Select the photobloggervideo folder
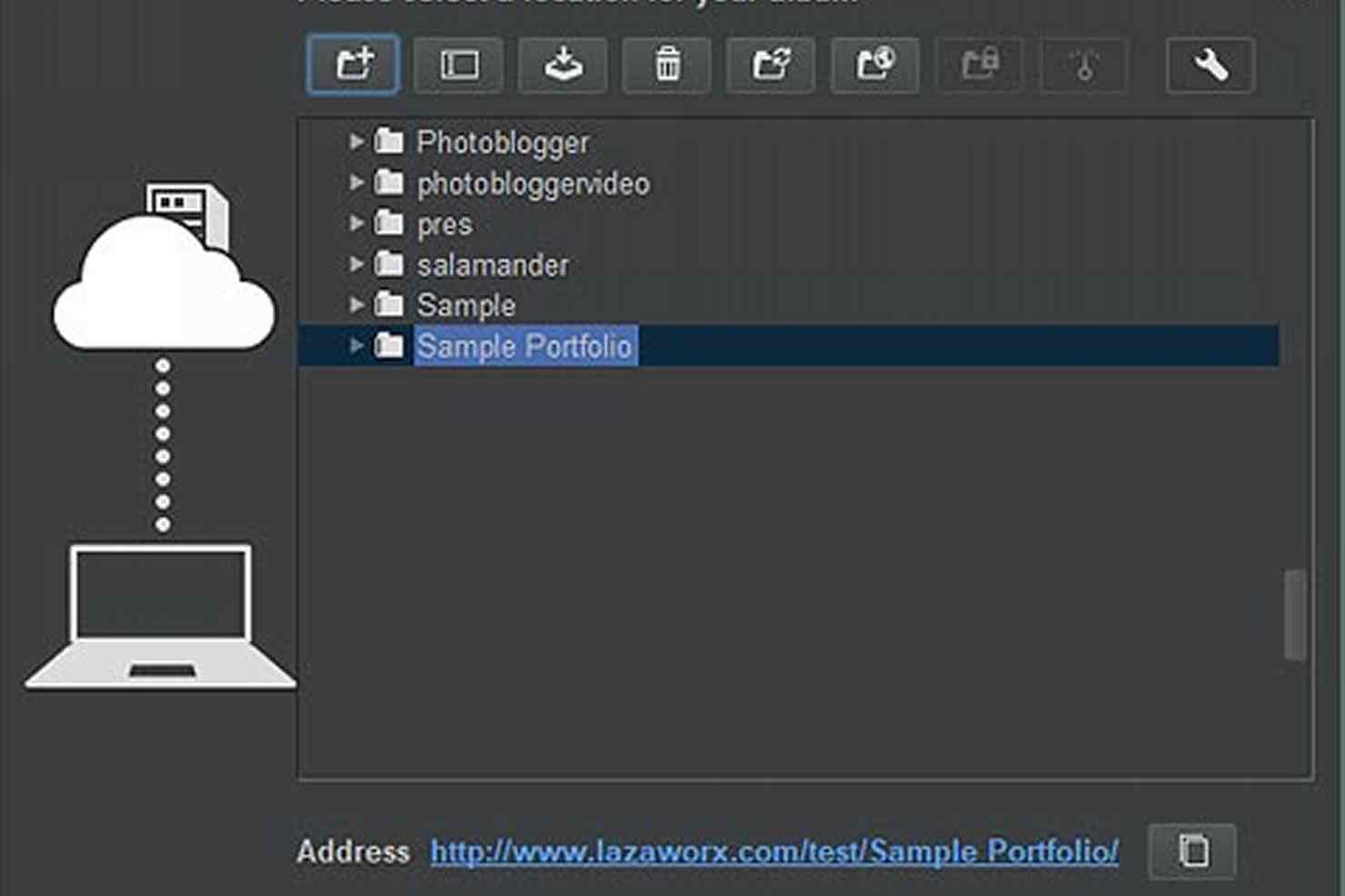This screenshot has width=1345, height=896. tap(533, 184)
